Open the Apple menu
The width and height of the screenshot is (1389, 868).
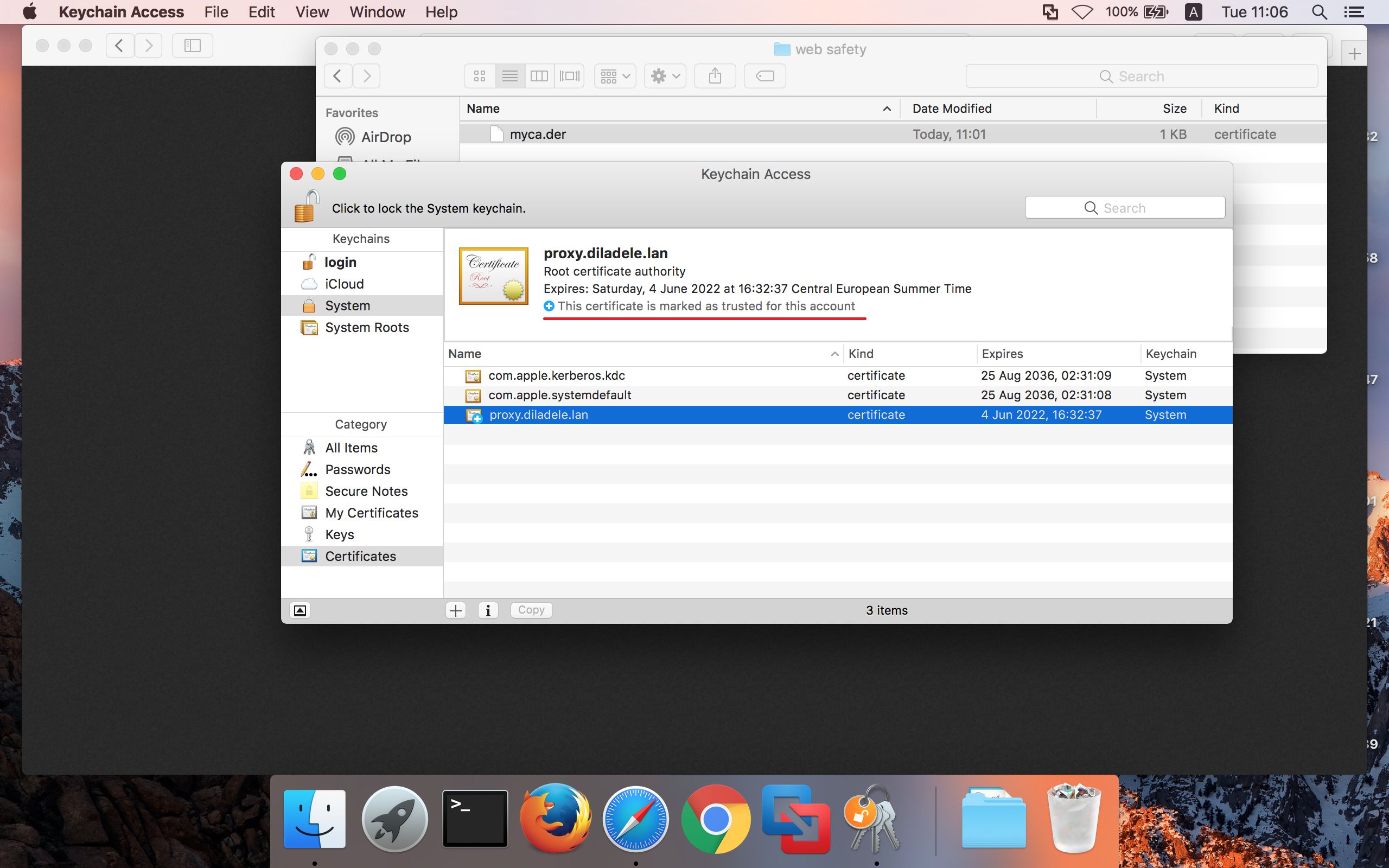pyautogui.click(x=29, y=12)
